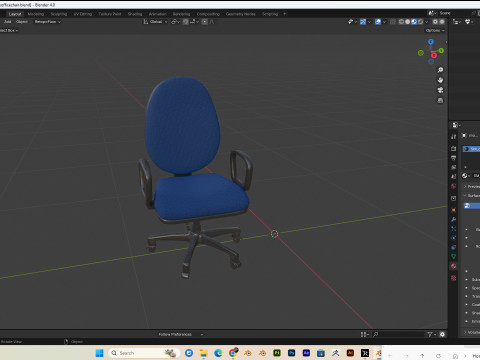480x360 pixels.
Task: Open the Tool properties tab
Action: tap(453, 137)
